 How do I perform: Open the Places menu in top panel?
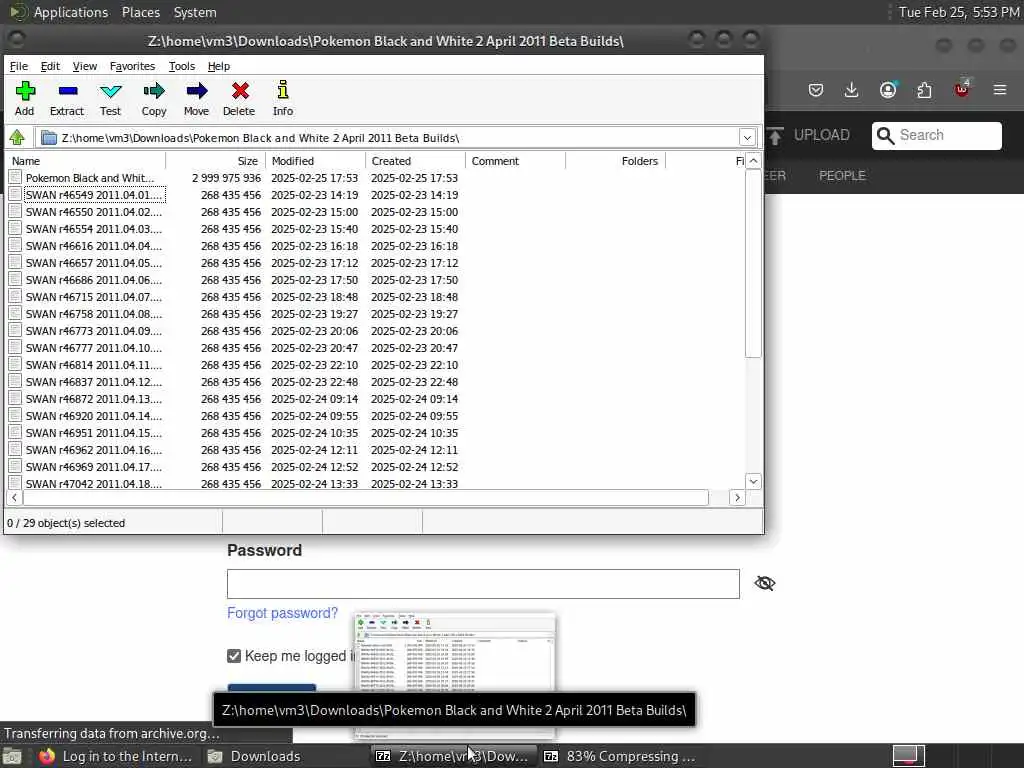point(140,12)
